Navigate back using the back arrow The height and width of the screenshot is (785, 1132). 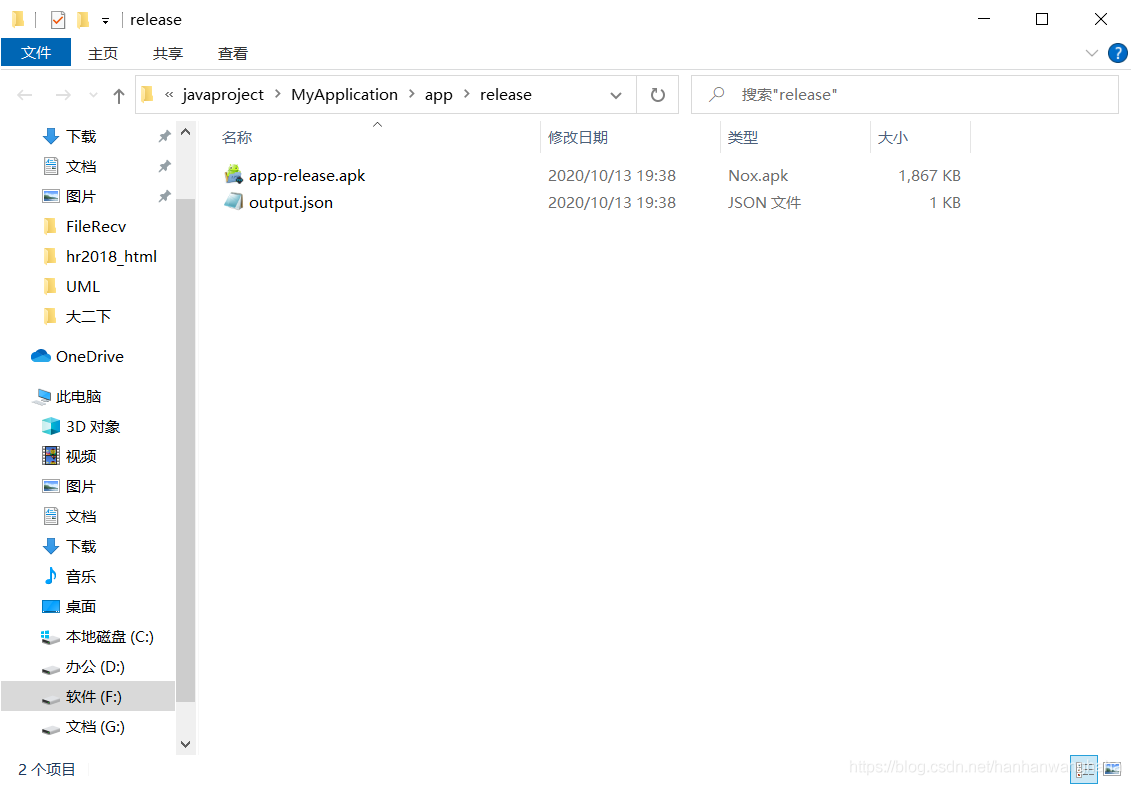25,94
